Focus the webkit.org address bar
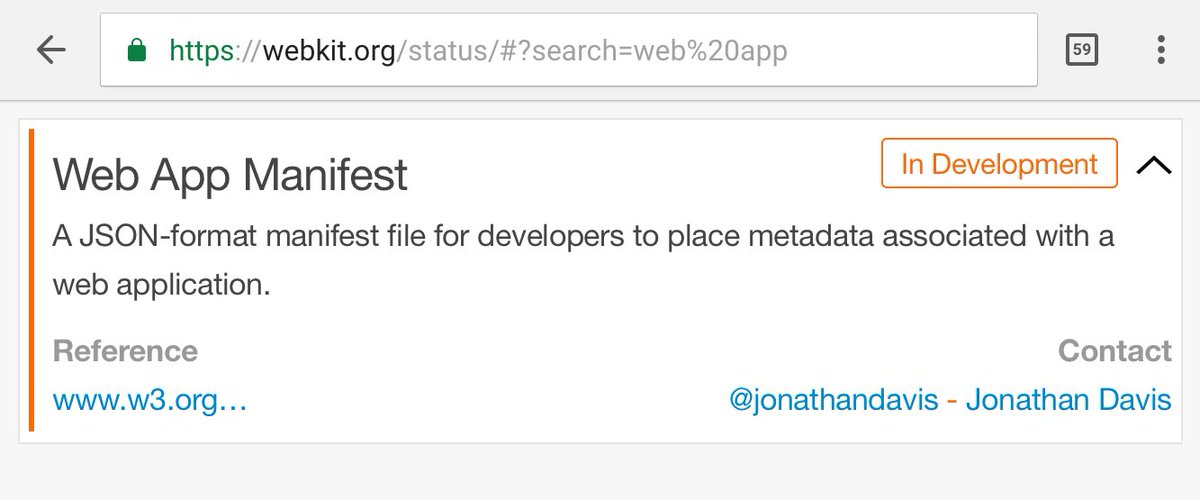Viewport: 1200px width, 500px height. coord(568,49)
